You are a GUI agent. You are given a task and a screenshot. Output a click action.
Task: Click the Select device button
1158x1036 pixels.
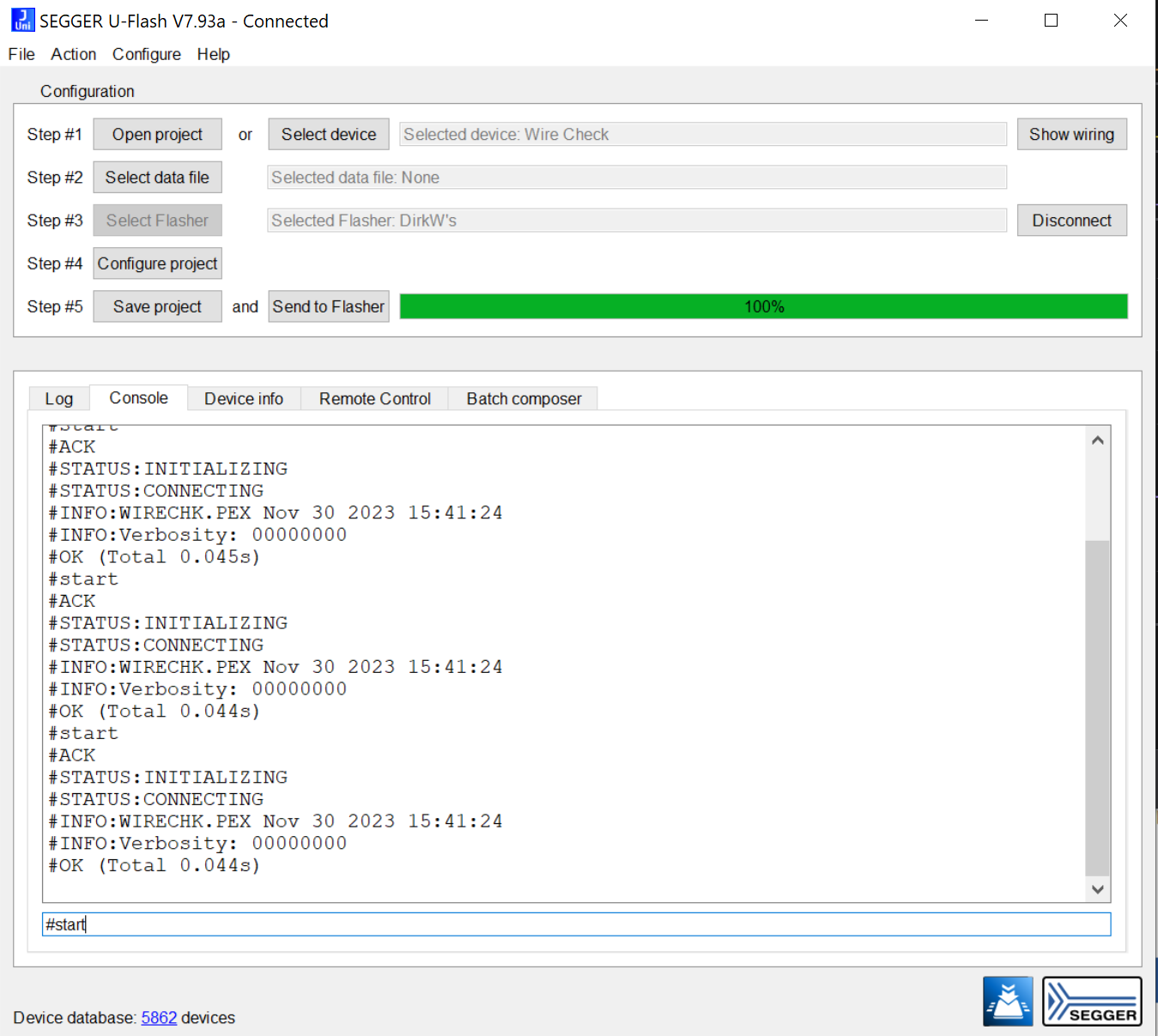click(x=329, y=135)
